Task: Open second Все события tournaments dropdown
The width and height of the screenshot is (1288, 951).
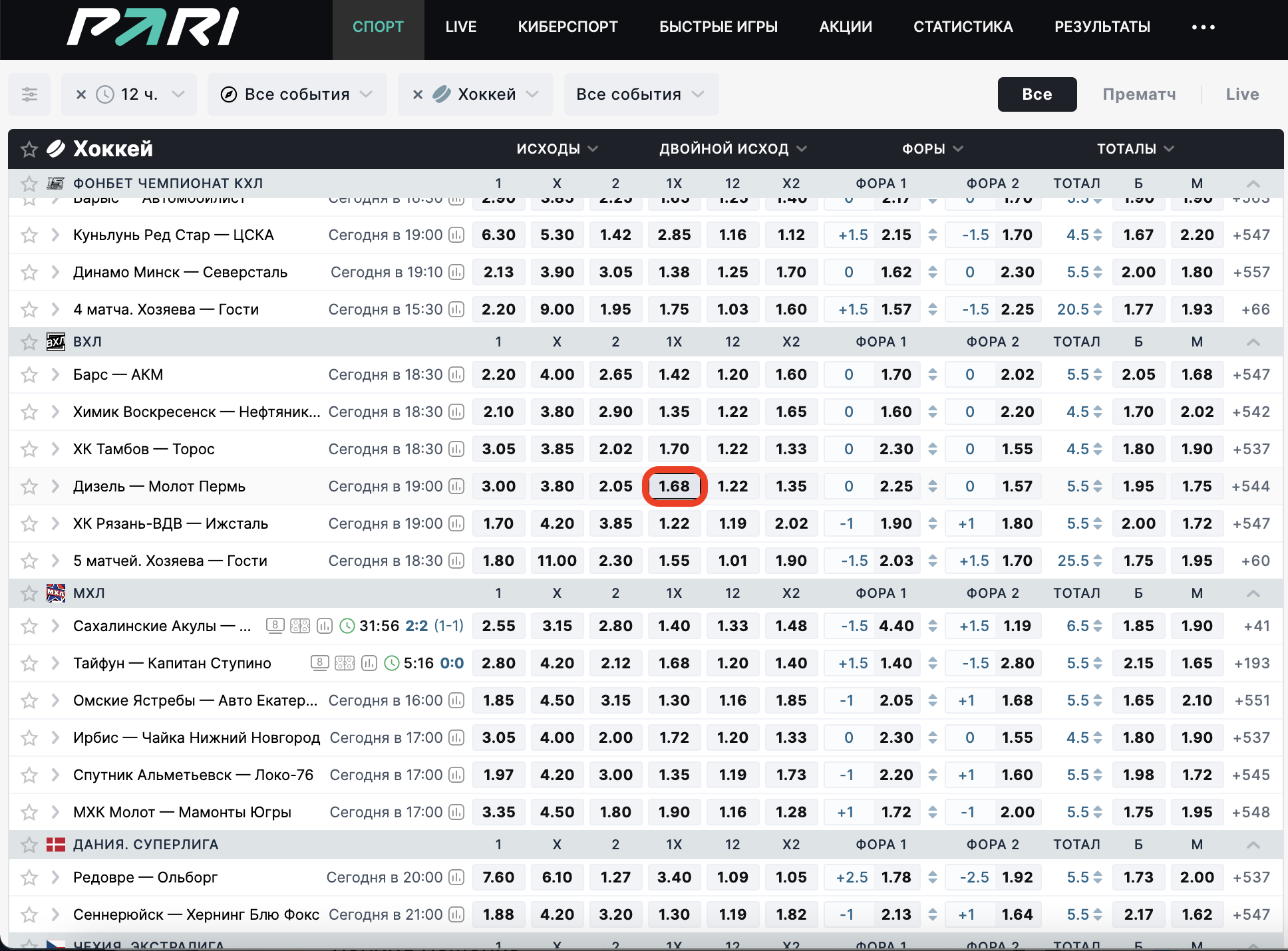Action: (x=641, y=94)
